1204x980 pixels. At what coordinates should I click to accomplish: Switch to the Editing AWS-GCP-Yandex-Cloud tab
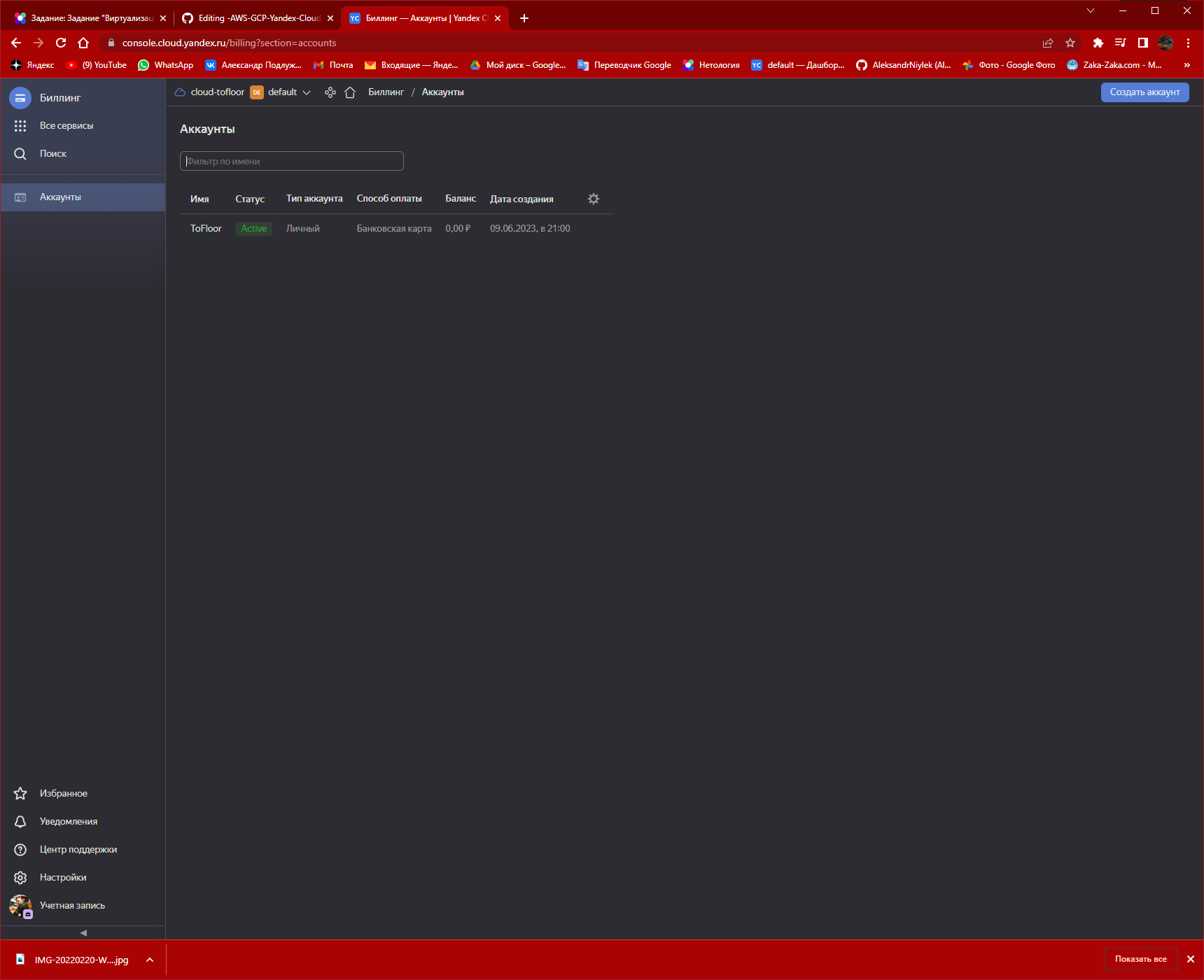pos(257,18)
